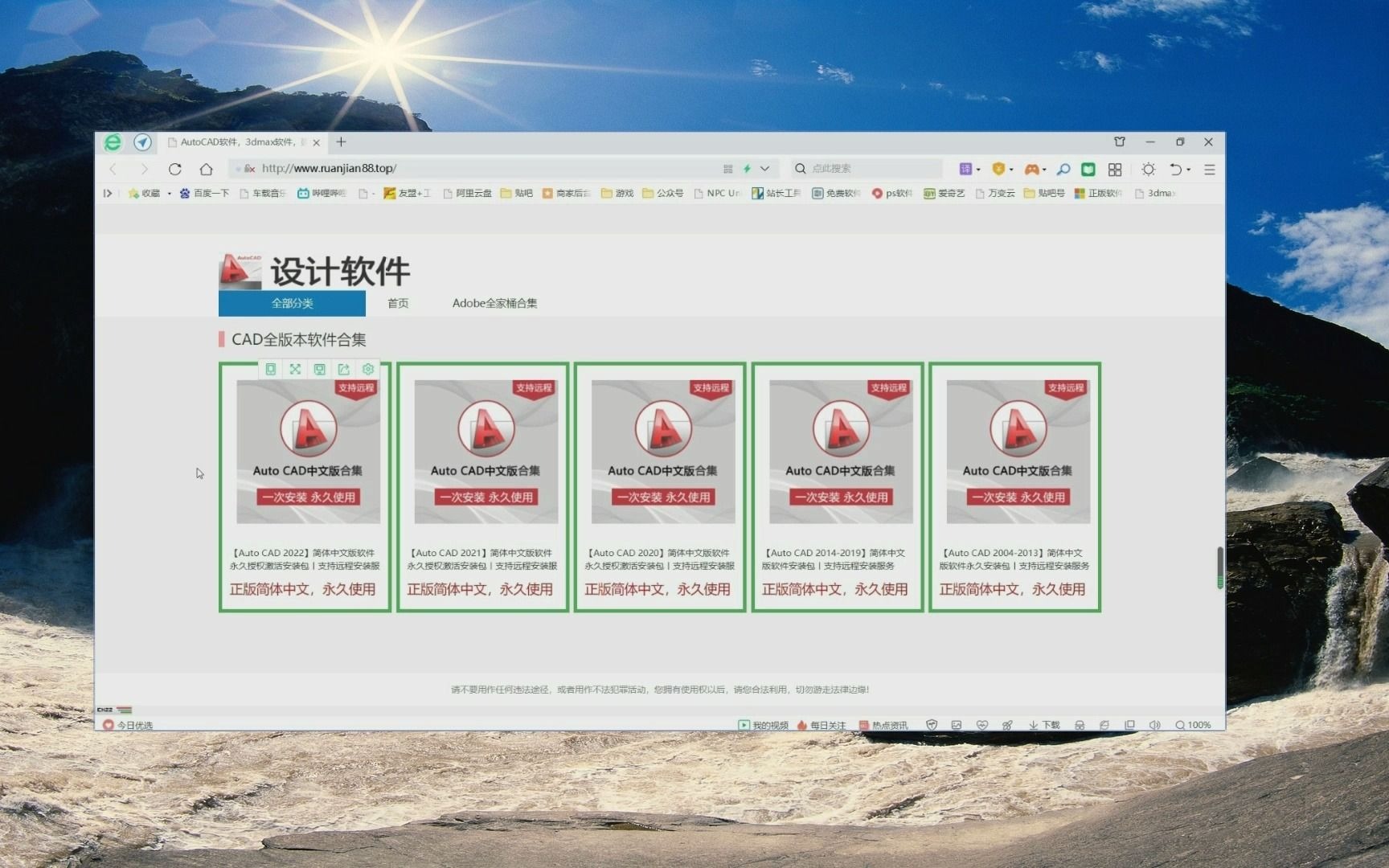Click the shield security icon in status bar
This screenshot has width=1389, height=868.
(932, 725)
